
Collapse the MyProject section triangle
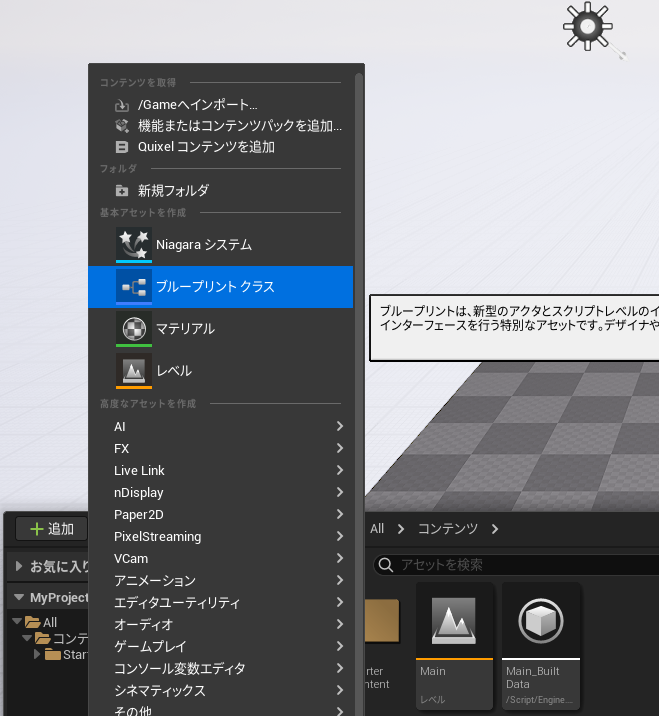tap(19, 597)
